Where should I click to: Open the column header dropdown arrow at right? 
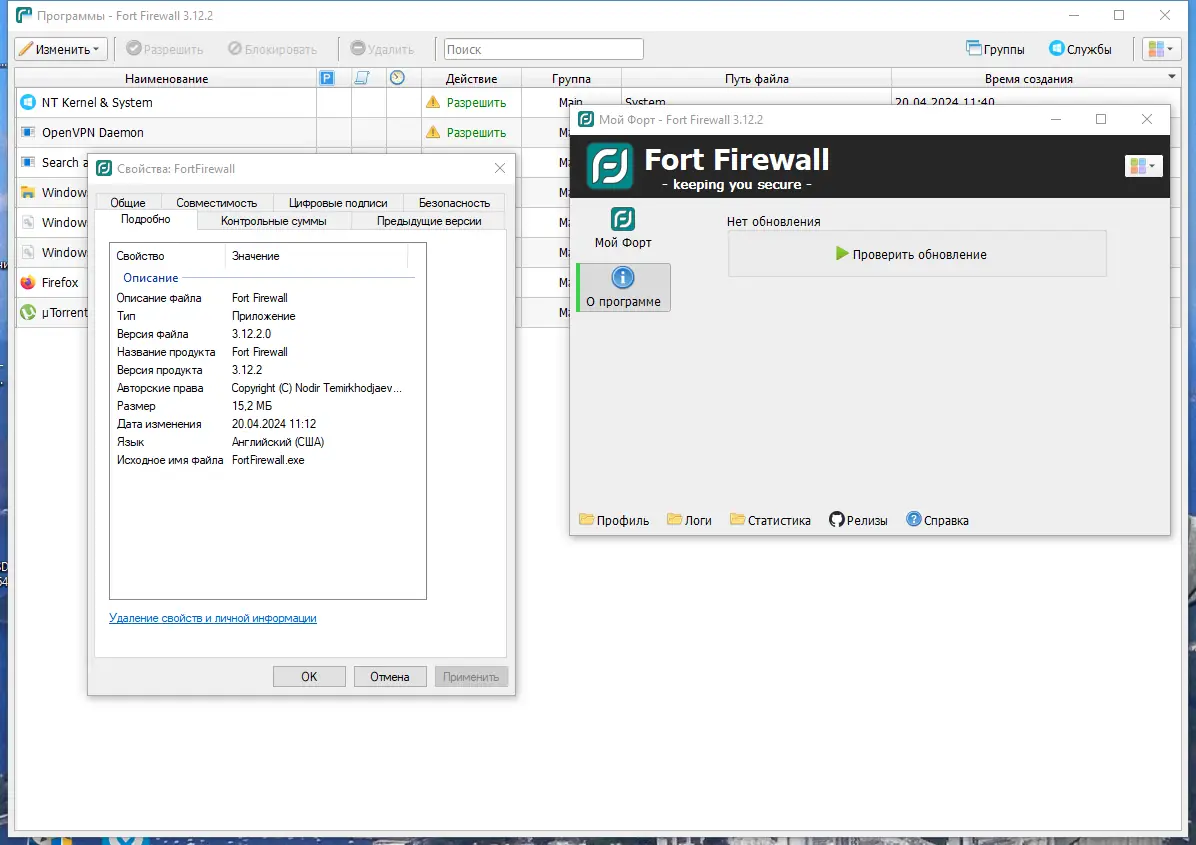pos(1172,77)
